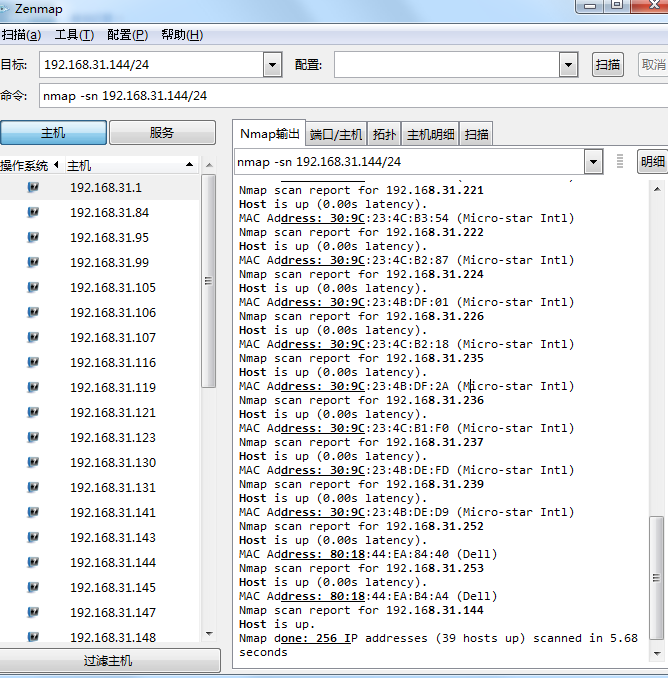This screenshot has width=668, height=678.
Task: Click OS icon beside host 192.168.31.130
Action: [33, 462]
